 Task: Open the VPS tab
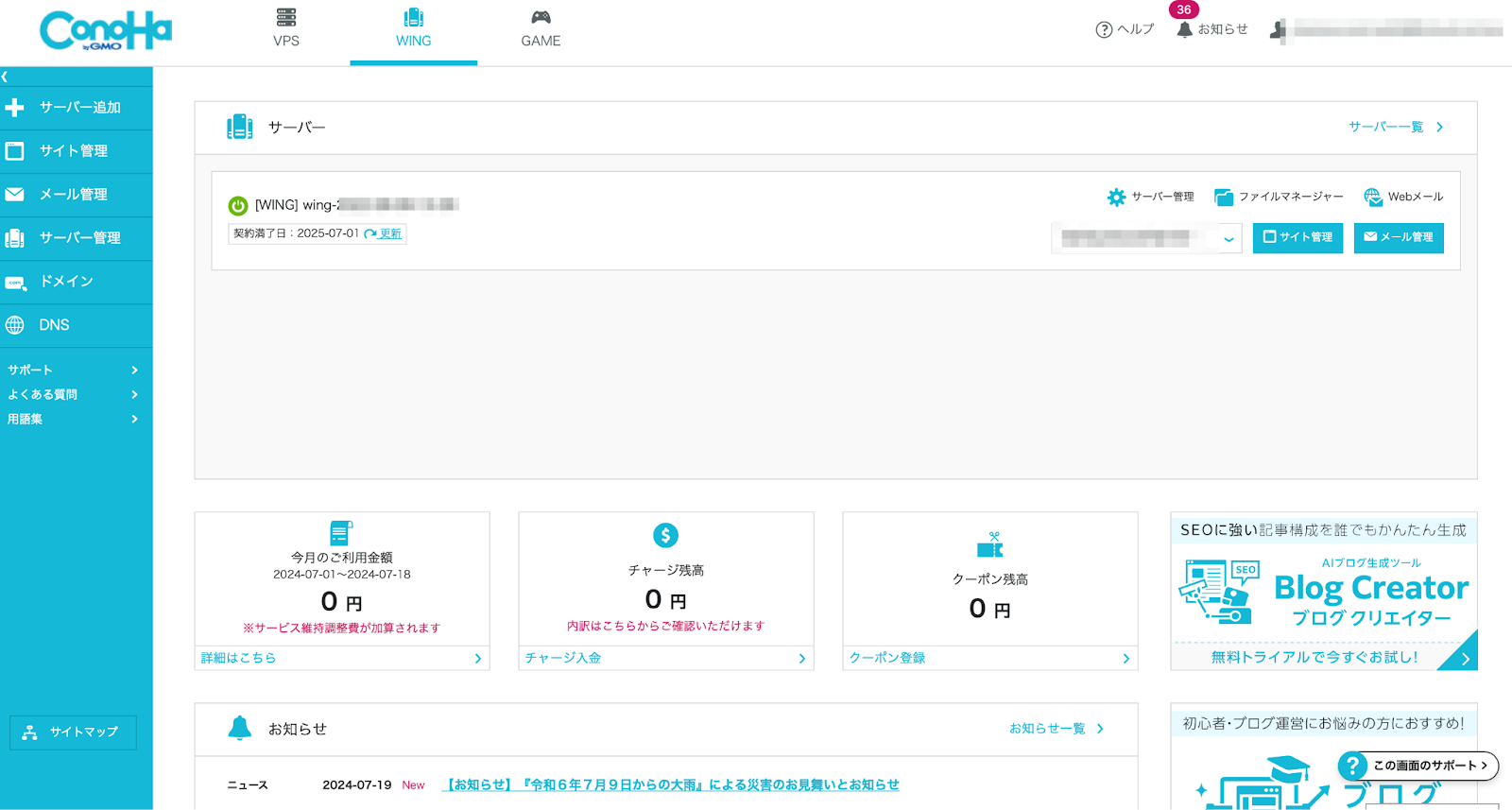point(286,30)
